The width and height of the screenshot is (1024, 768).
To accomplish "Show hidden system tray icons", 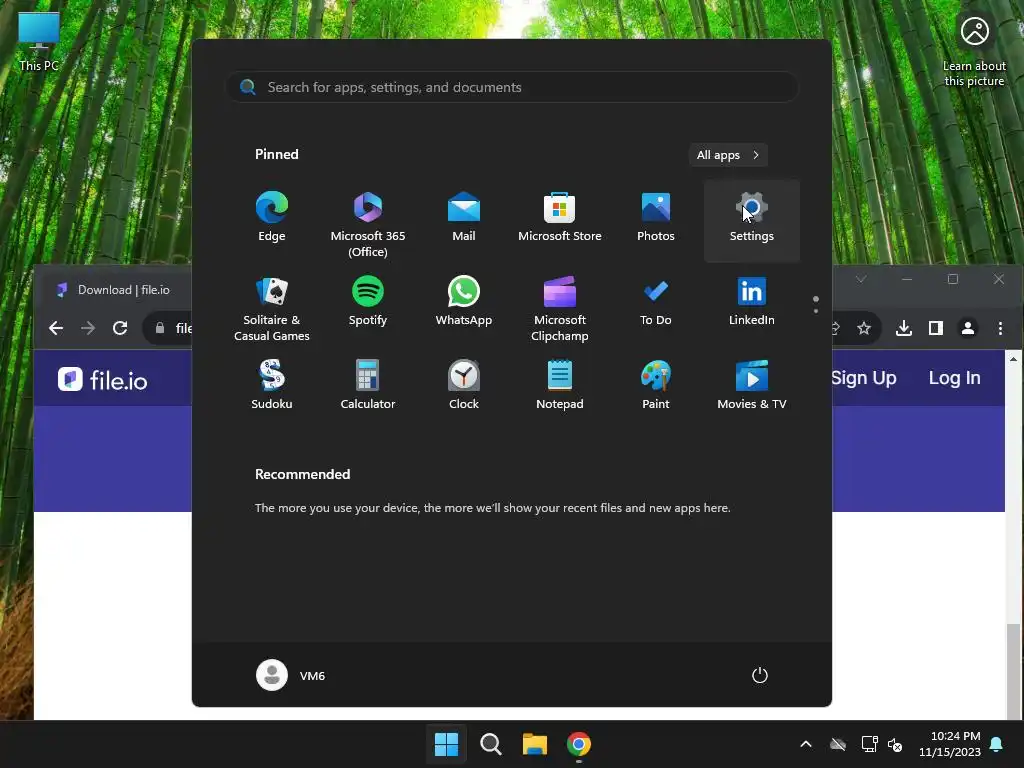I will tap(806, 744).
